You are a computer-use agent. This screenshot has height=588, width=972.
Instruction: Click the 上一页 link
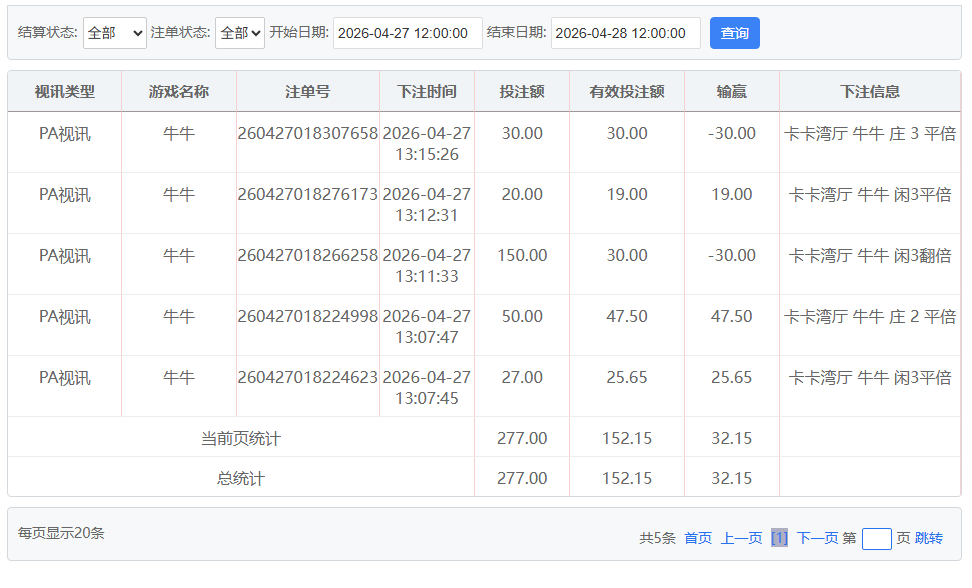click(x=741, y=538)
